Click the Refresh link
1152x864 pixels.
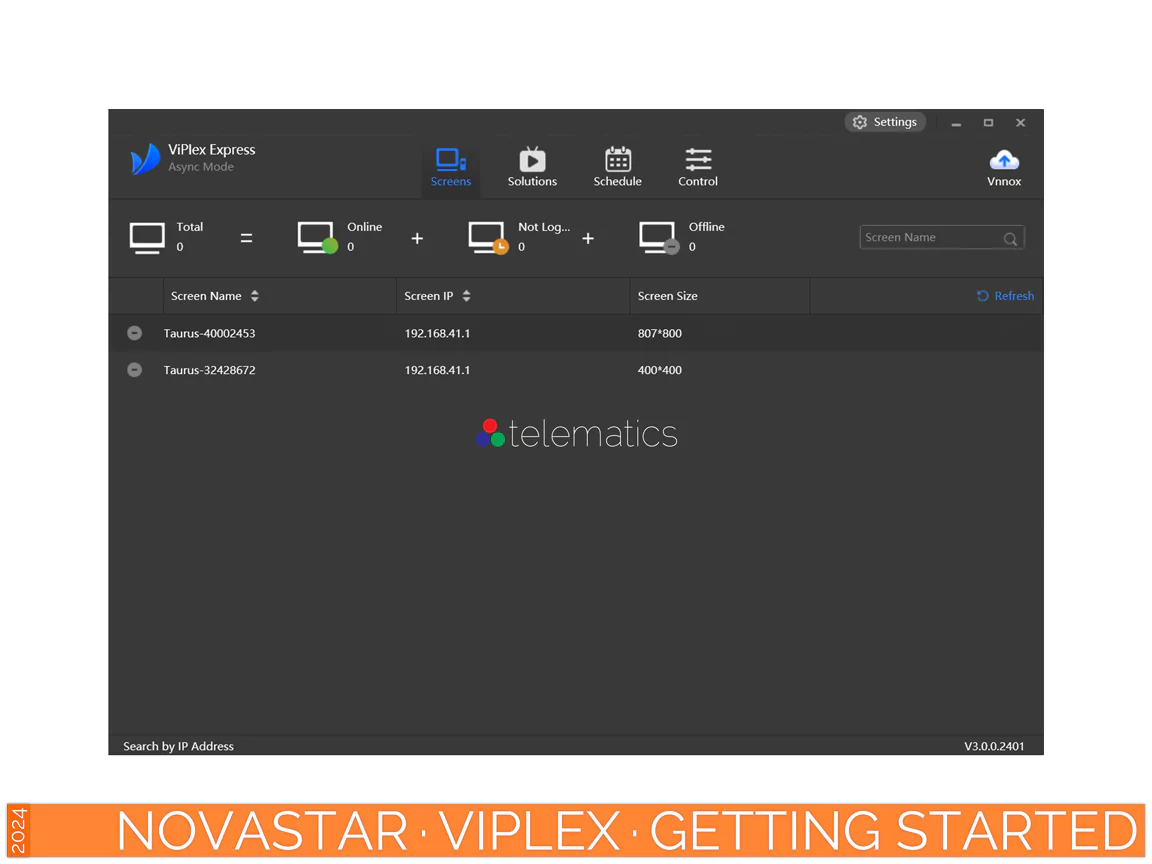(x=1006, y=296)
